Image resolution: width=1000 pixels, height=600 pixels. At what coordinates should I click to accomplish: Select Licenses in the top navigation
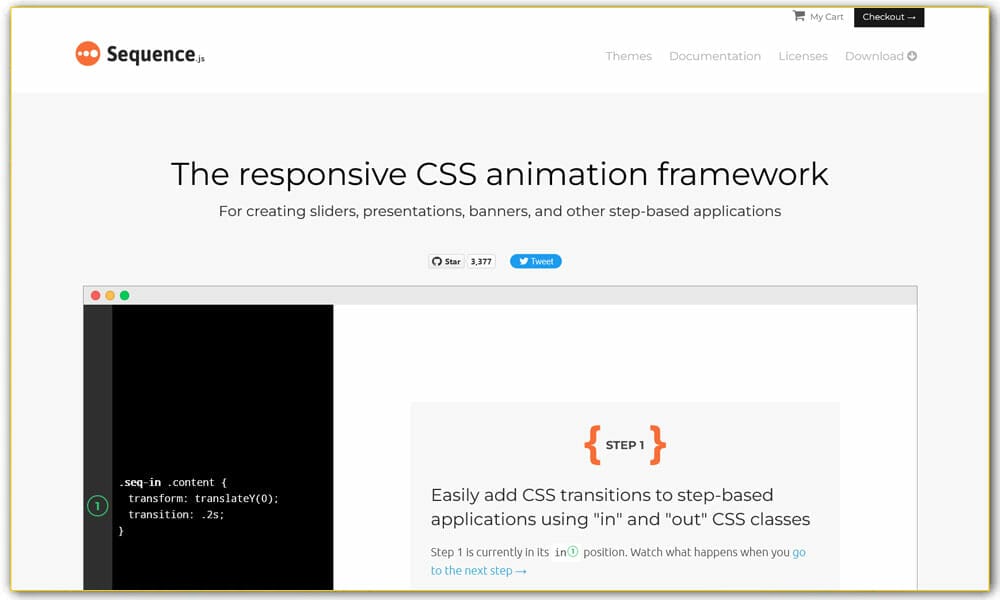803,56
